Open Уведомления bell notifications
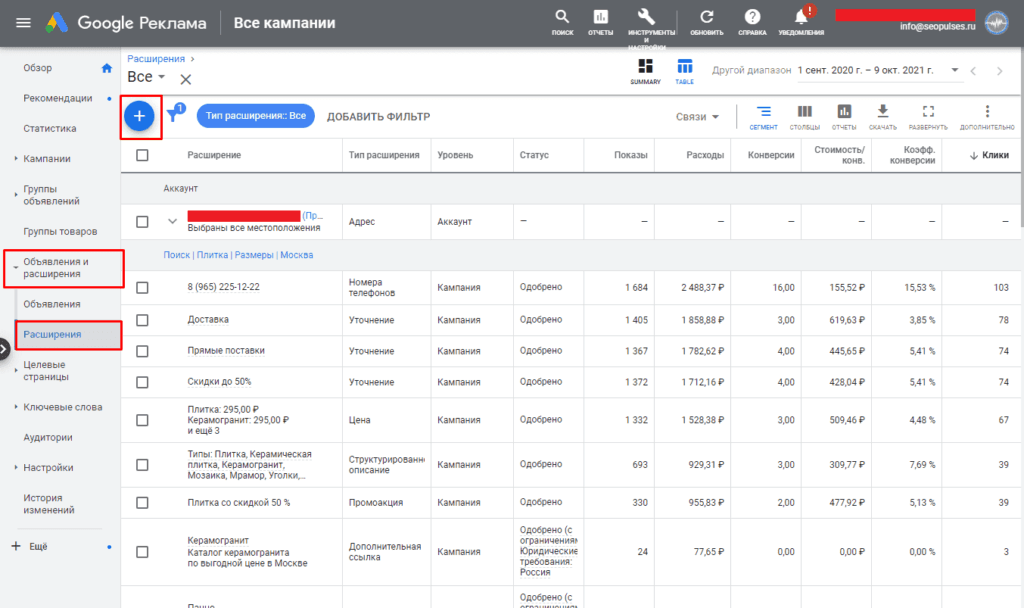The height and width of the screenshot is (608, 1024). [801, 22]
